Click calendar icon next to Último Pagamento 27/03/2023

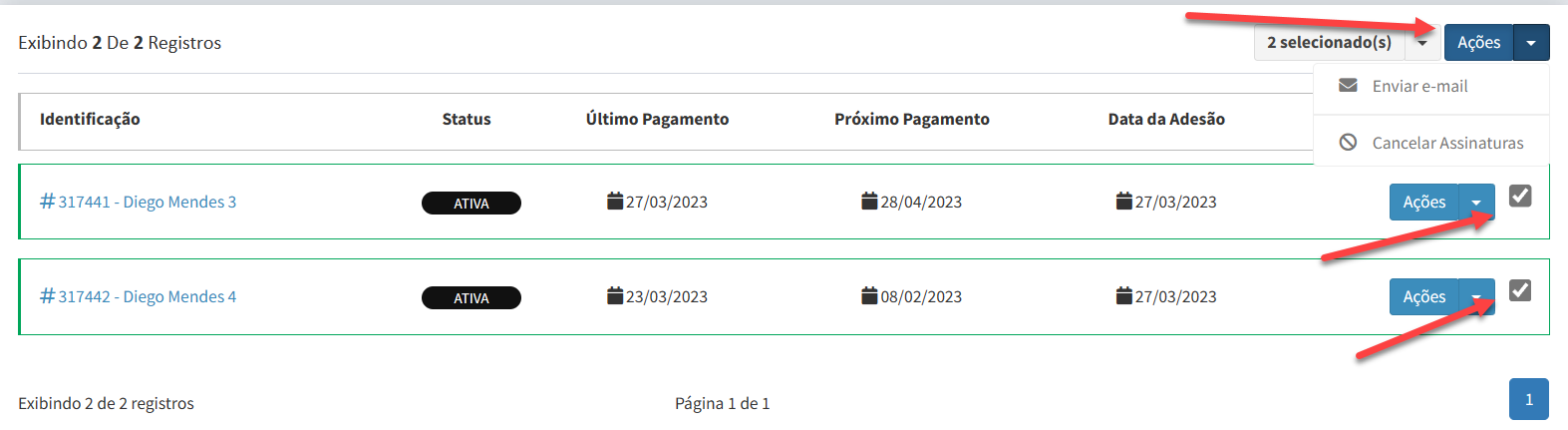[615, 202]
